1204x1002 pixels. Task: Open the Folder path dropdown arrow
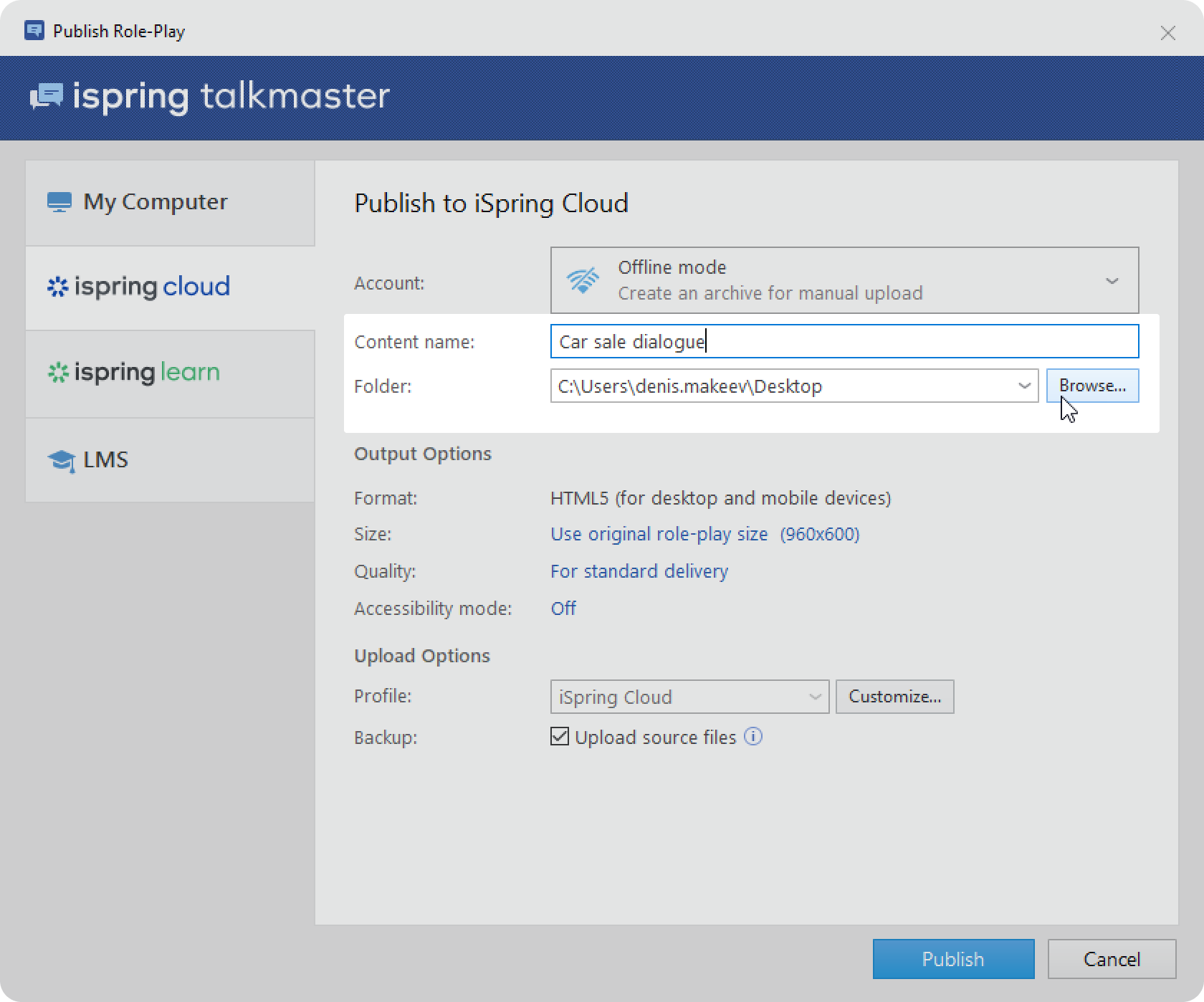(1024, 386)
